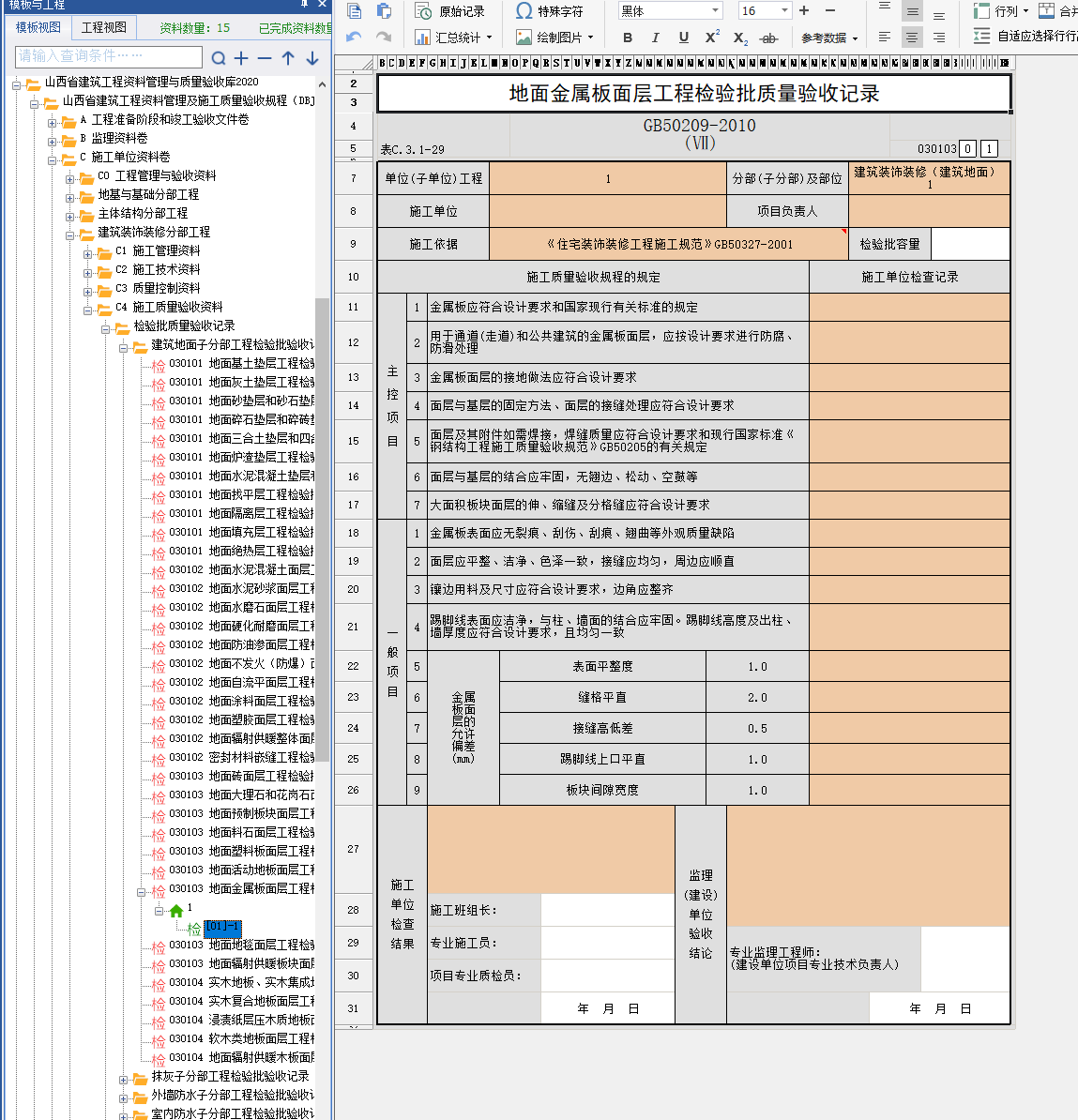Screen dimensions: 1078x1120
Task: Expand A 工程准备阶段和竣工验收文件卷 node
Action: 53,123
